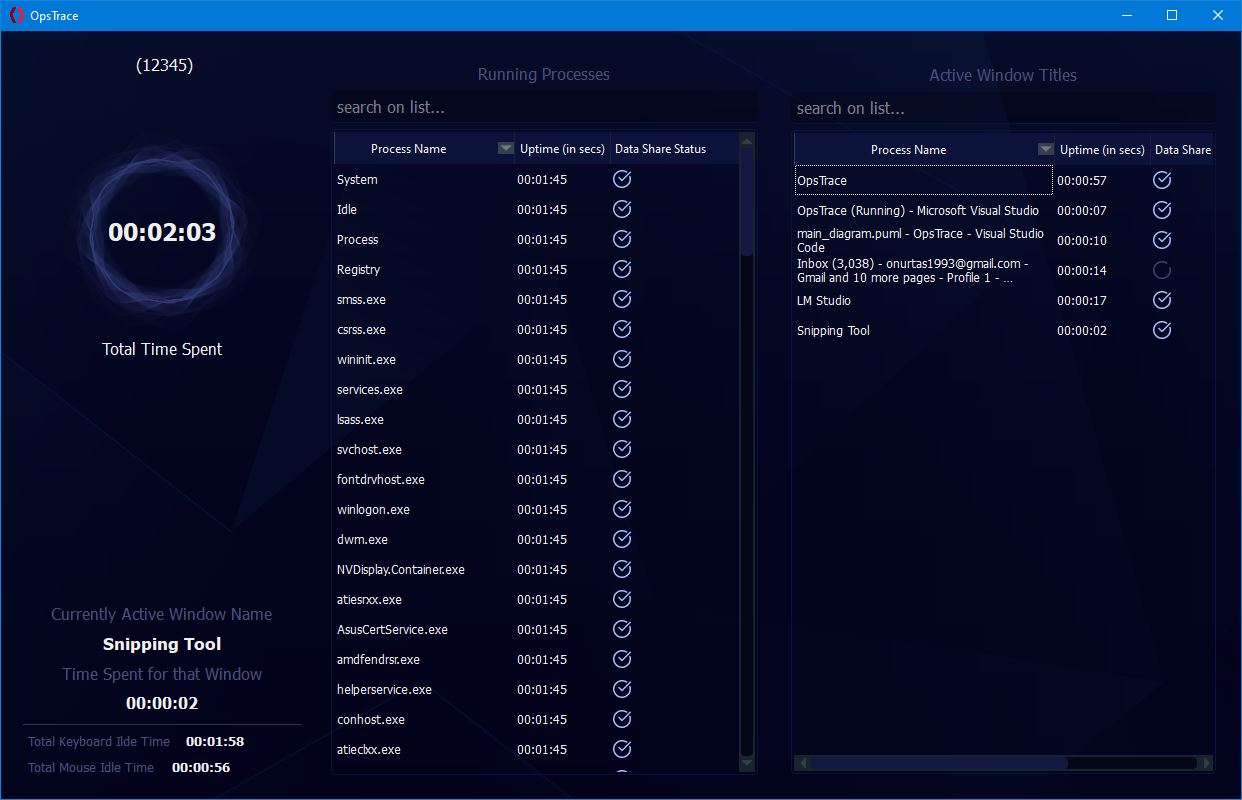Click data share icon for Microsoft Visual Studio window

(x=1162, y=210)
